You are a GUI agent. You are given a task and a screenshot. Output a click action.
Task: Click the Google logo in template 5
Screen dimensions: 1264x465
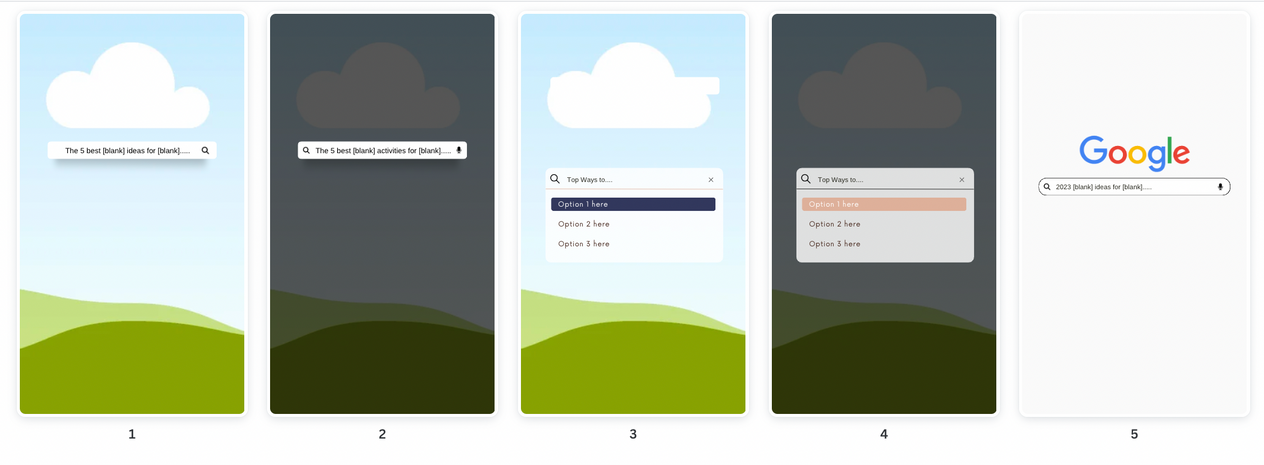pyautogui.click(x=1134, y=153)
